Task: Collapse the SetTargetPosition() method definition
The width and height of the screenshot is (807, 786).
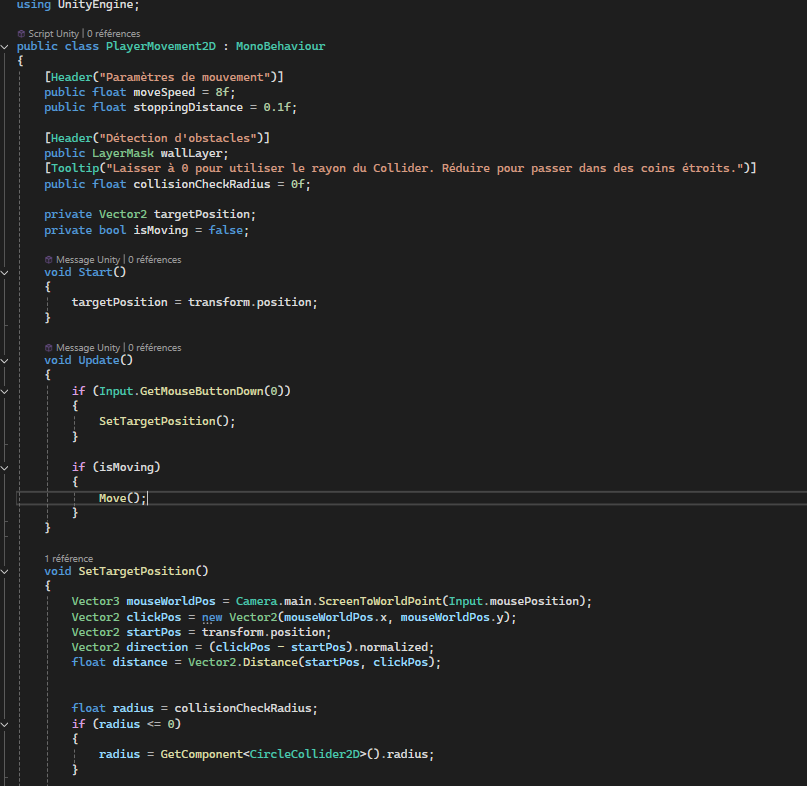Action: pyautogui.click(x=5, y=571)
